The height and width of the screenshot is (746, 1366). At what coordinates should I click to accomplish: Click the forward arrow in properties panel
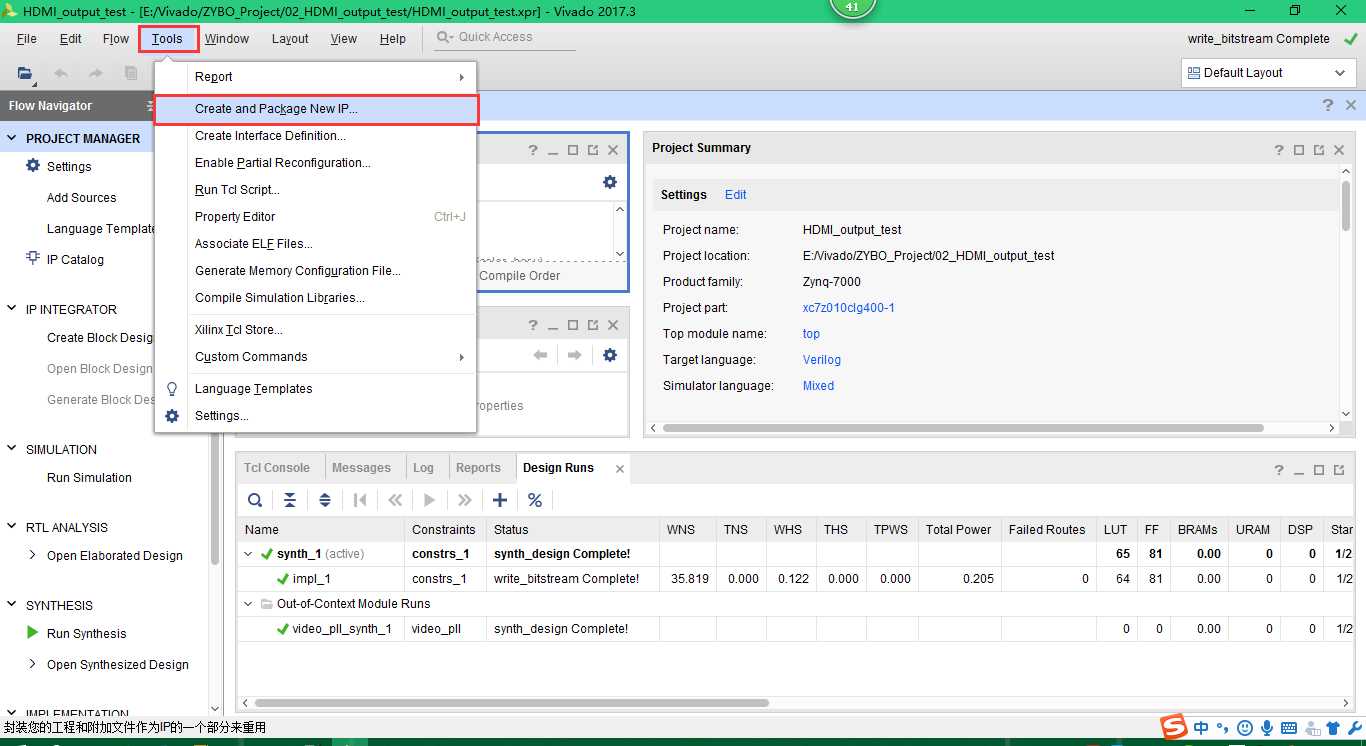(x=574, y=355)
